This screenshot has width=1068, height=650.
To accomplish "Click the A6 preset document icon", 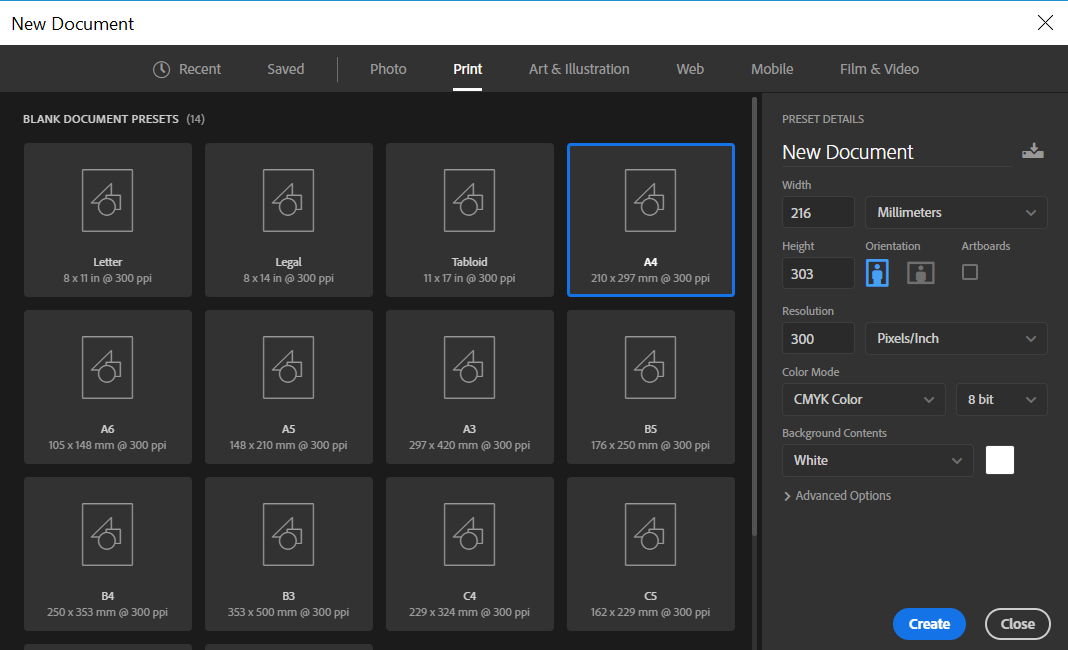I will point(108,367).
